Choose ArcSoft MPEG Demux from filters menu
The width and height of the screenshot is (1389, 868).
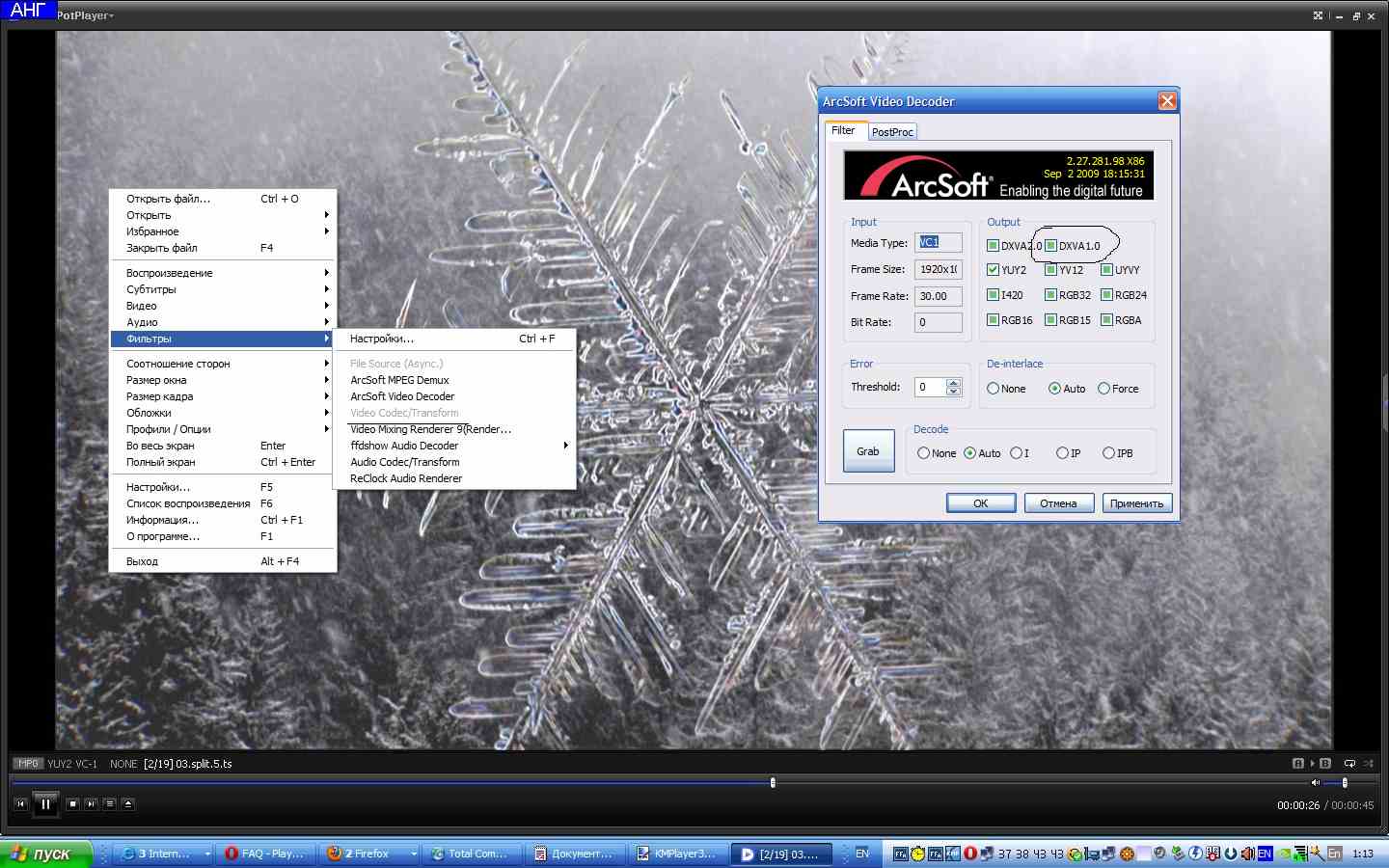coord(454,380)
